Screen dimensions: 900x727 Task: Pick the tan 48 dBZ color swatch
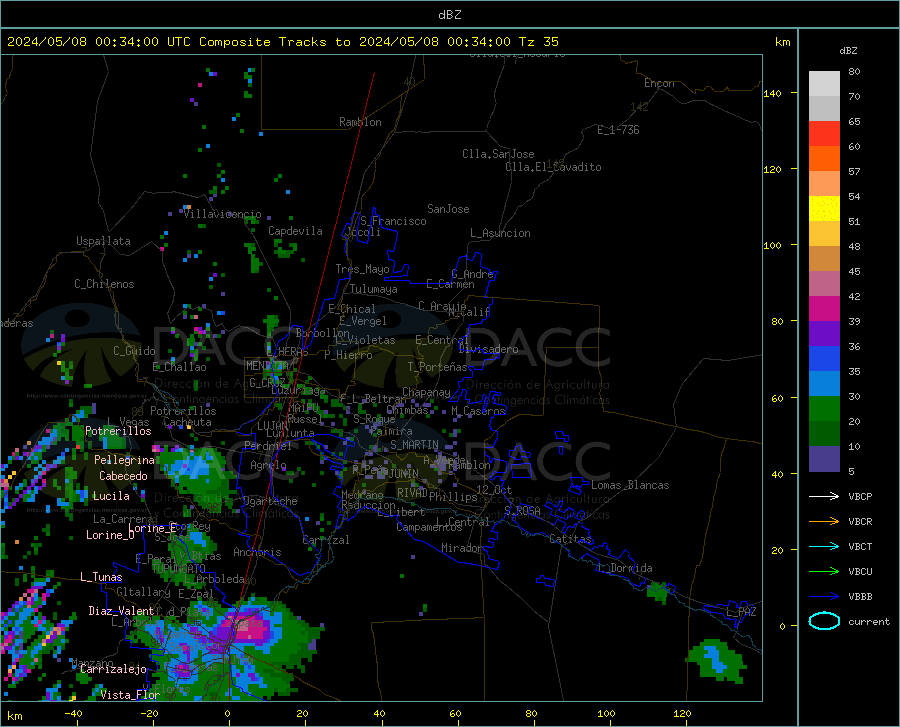[x=824, y=258]
